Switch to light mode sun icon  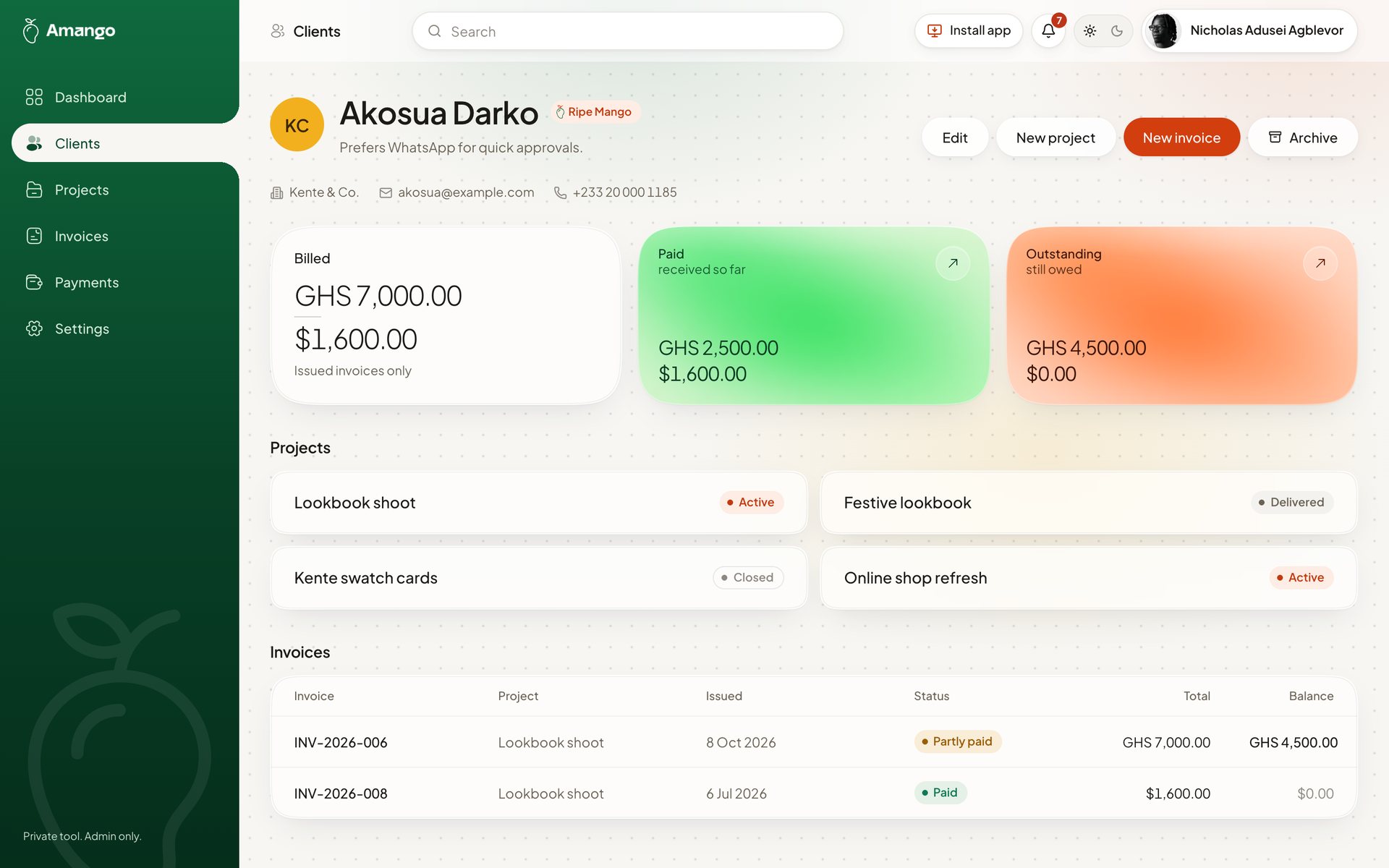[x=1089, y=31]
